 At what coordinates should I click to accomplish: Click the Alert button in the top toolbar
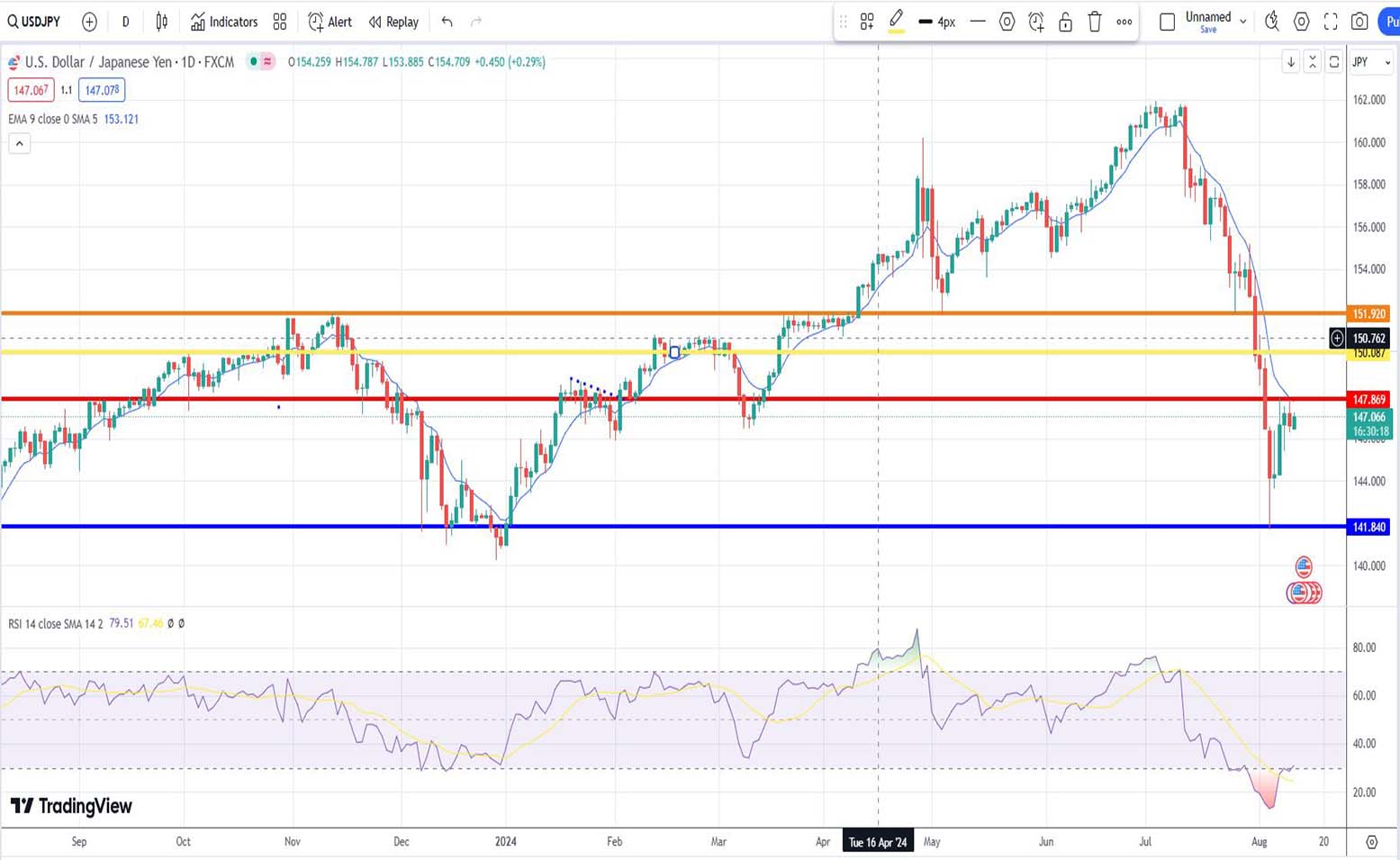click(330, 22)
